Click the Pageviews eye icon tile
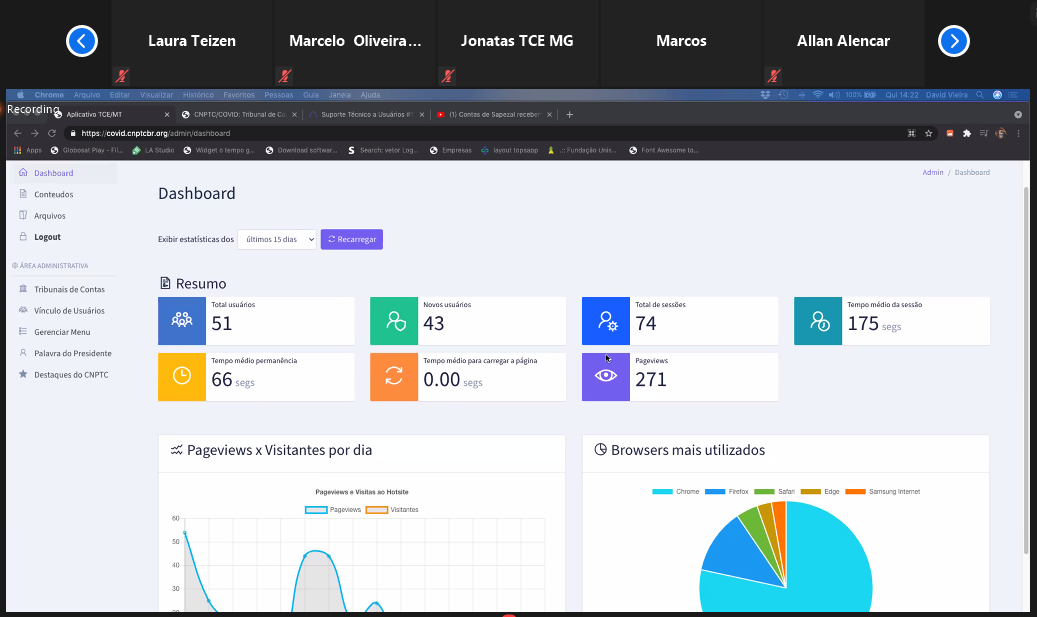 (606, 377)
